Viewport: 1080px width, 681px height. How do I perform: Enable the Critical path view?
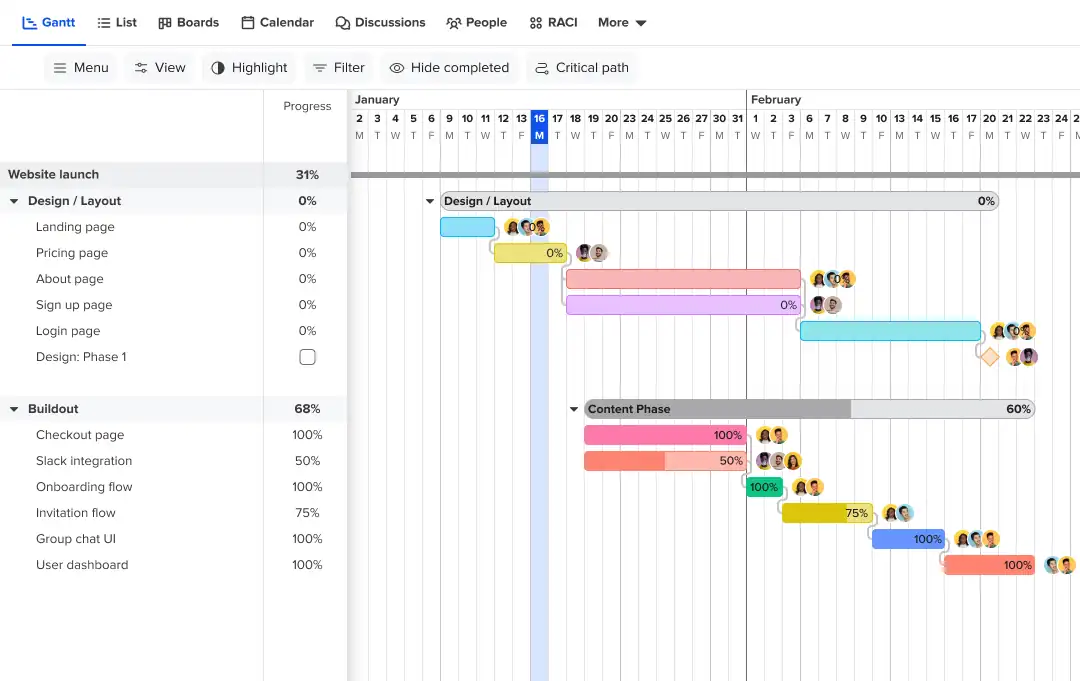pos(540,67)
